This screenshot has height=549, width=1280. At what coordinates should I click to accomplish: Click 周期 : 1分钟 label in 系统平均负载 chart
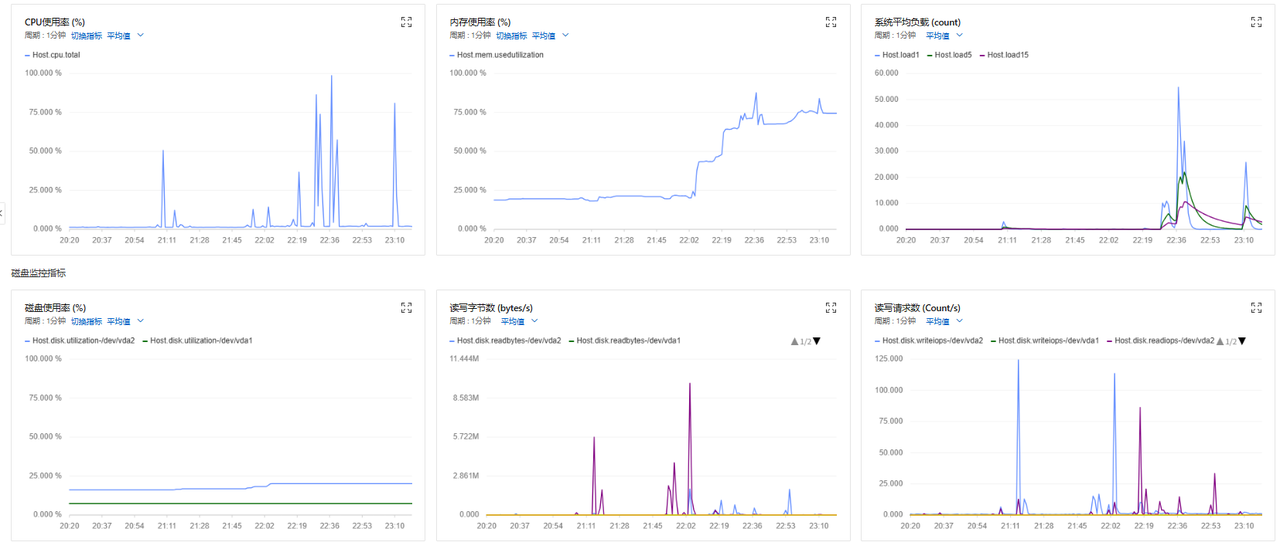[895, 36]
